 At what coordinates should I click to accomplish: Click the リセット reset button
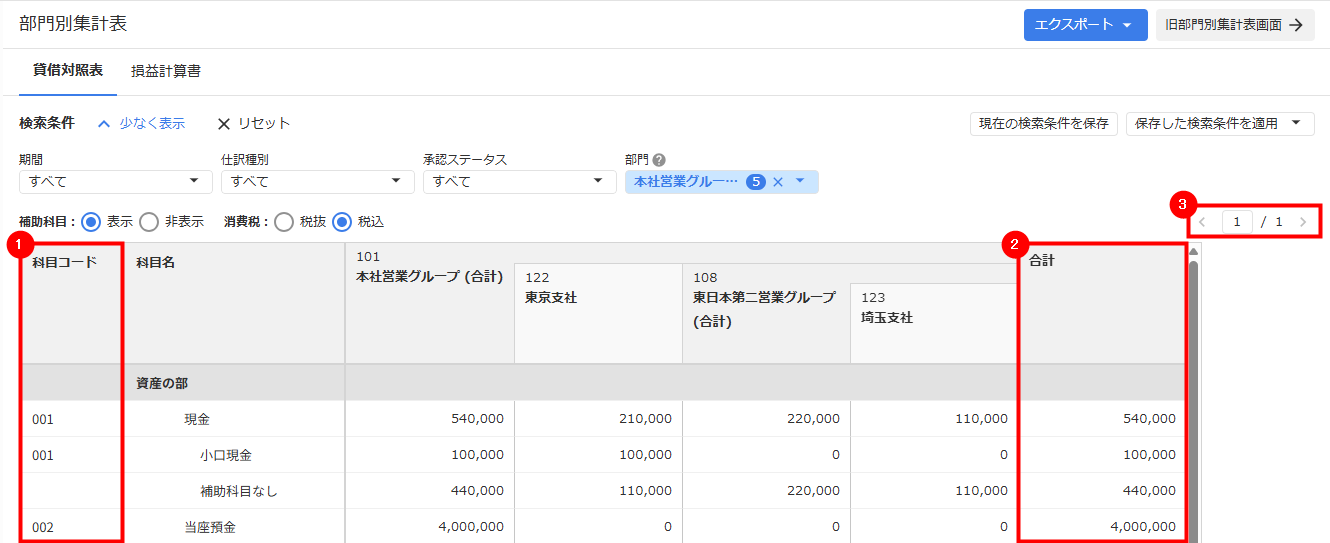(254, 123)
